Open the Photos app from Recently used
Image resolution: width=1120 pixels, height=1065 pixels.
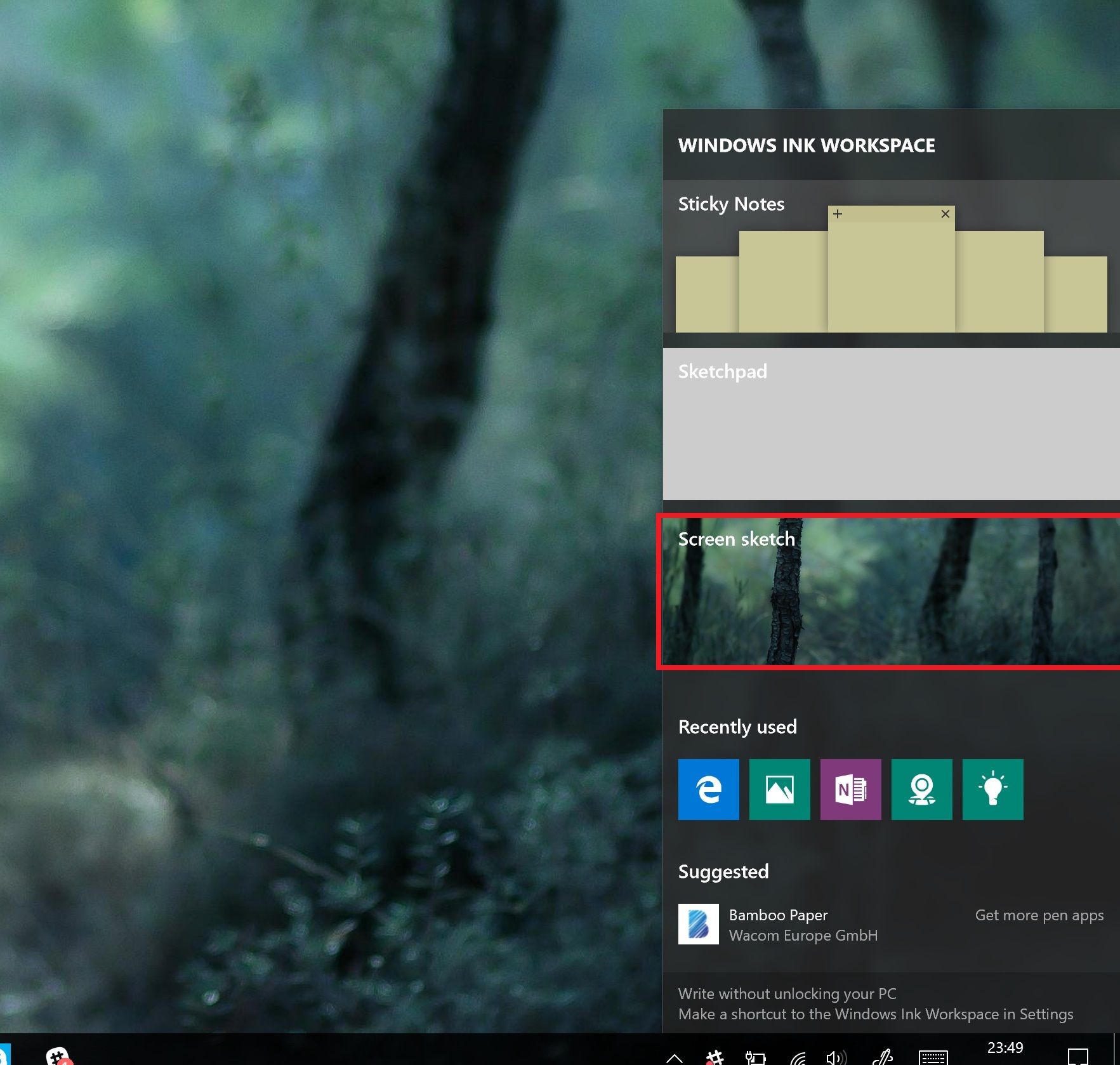pos(779,790)
